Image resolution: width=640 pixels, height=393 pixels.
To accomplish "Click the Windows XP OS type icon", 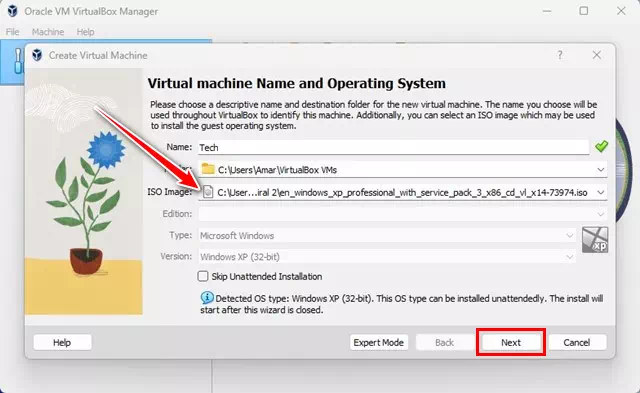I will click(595, 240).
